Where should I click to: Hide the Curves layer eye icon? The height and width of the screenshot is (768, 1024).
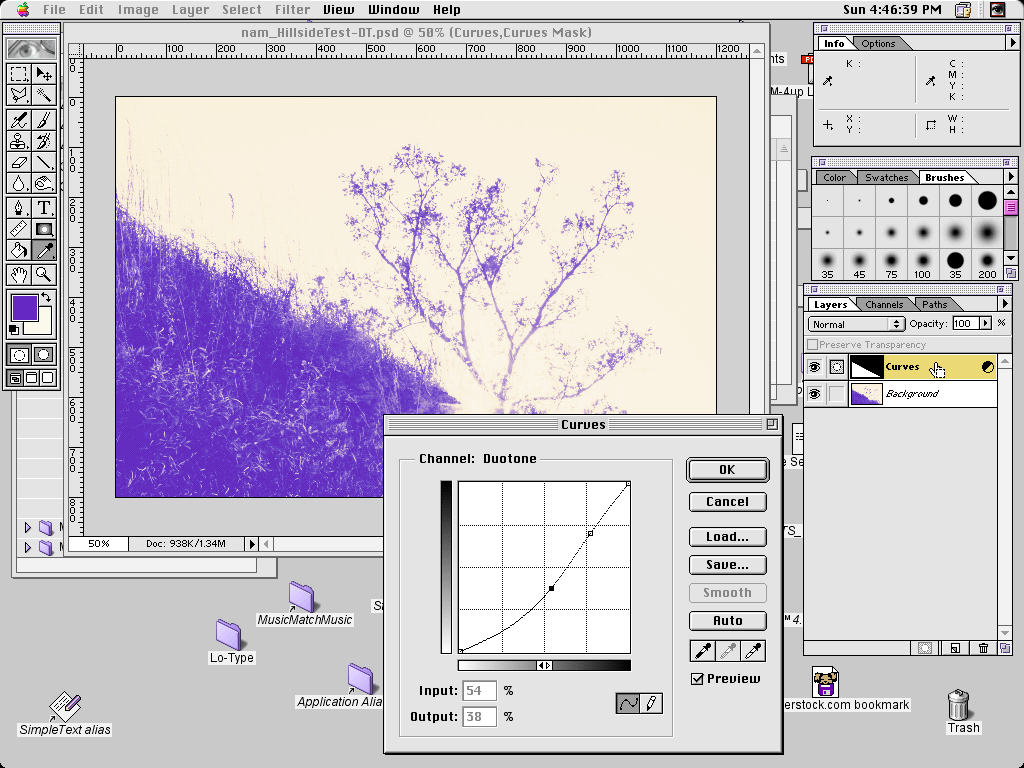coord(815,367)
